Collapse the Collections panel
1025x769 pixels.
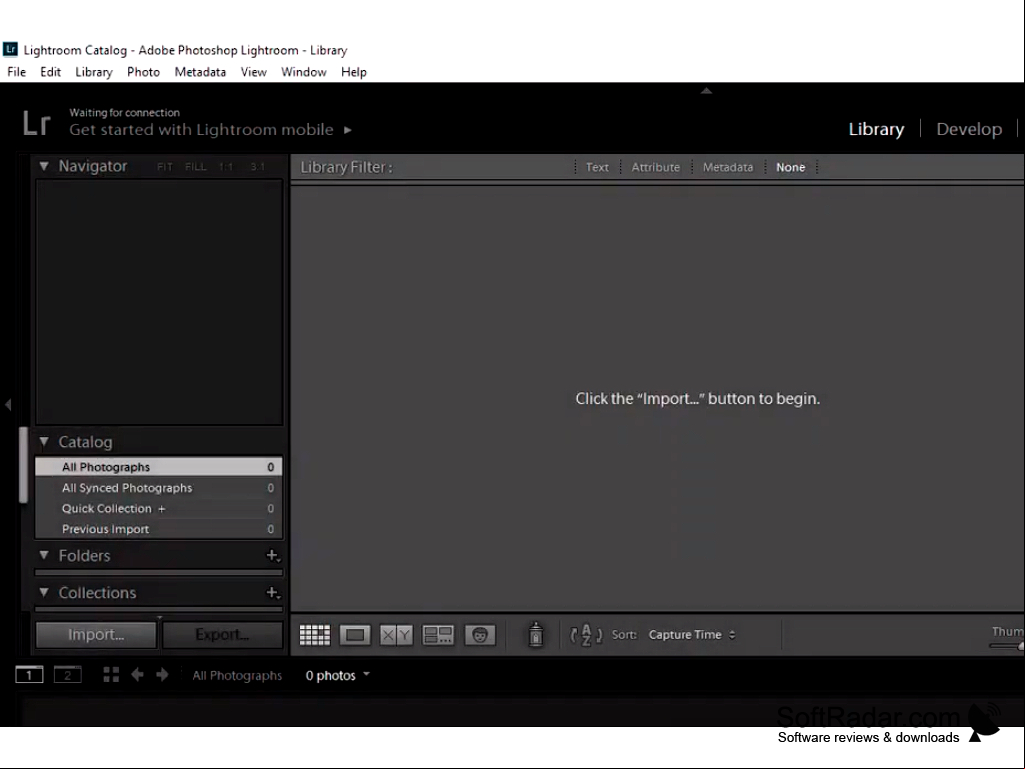[x=44, y=592]
